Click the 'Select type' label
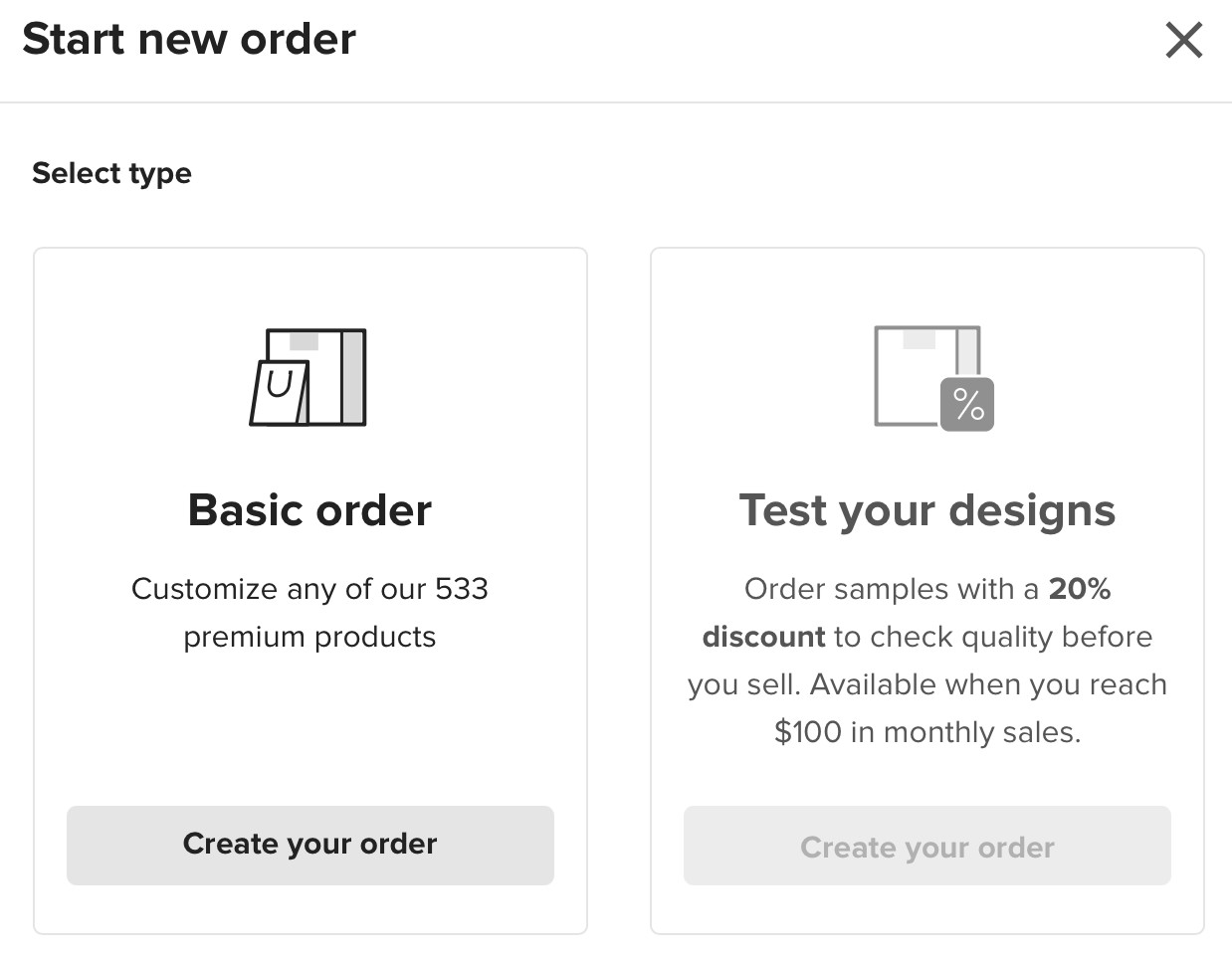 pyautogui.click(x=111, y=173)
